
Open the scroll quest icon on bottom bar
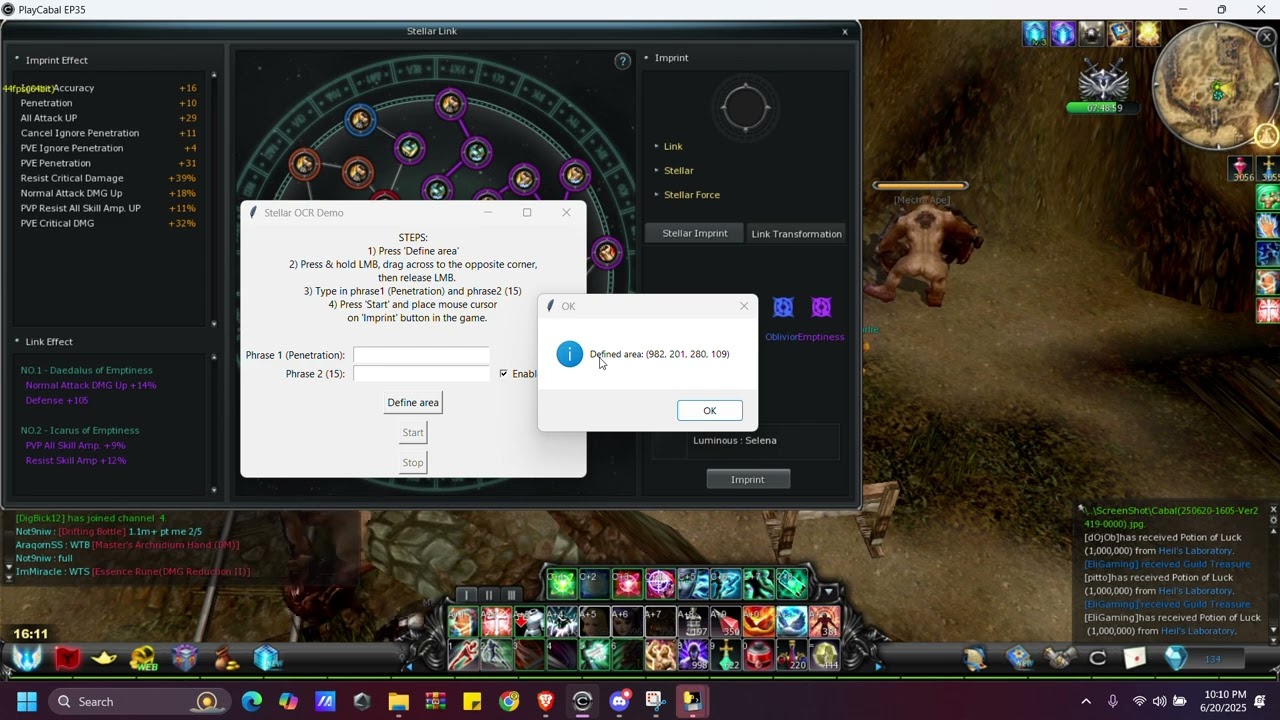click(977, 658)
